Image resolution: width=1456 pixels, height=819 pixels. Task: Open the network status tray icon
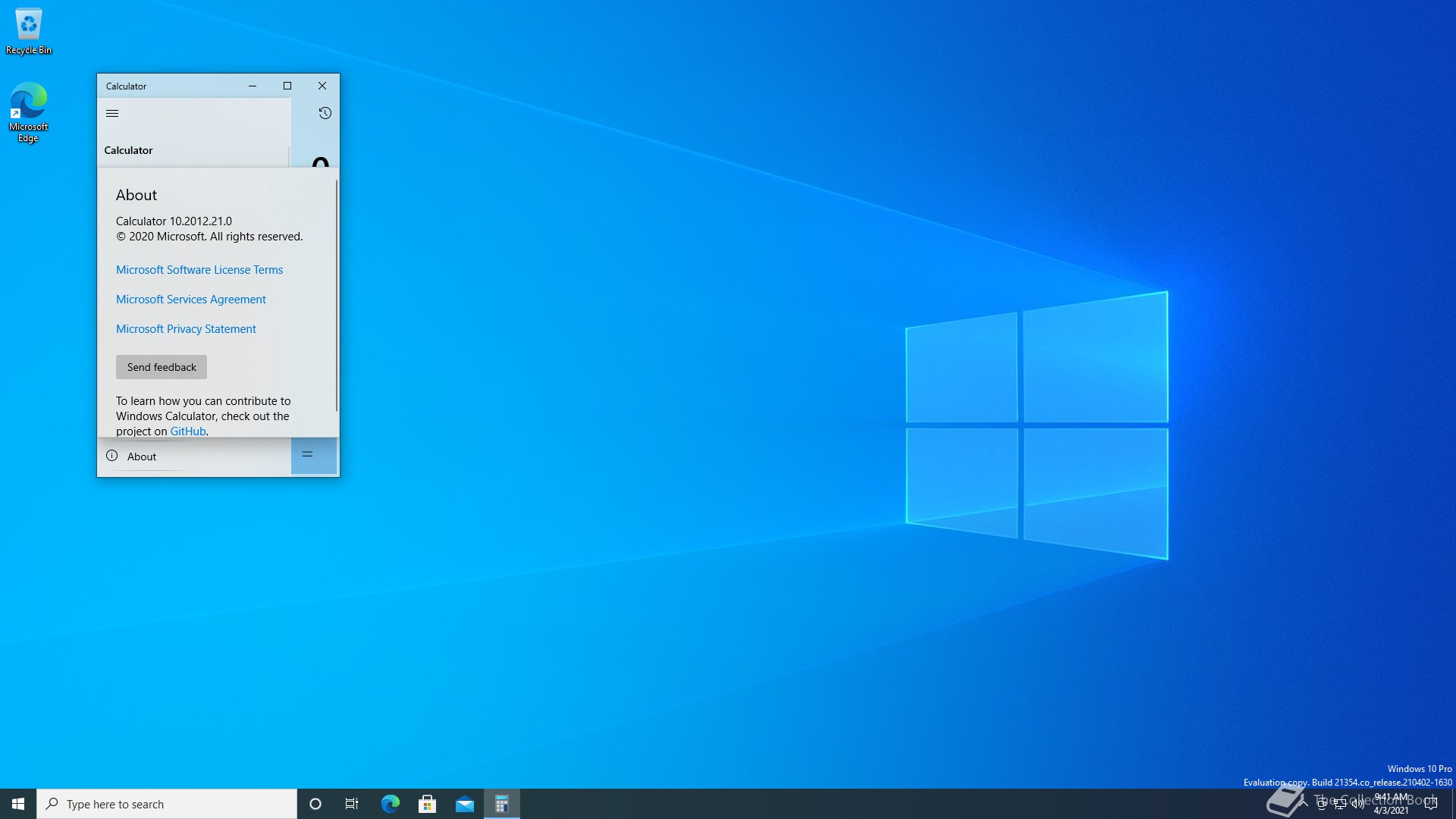point(1340,804)
